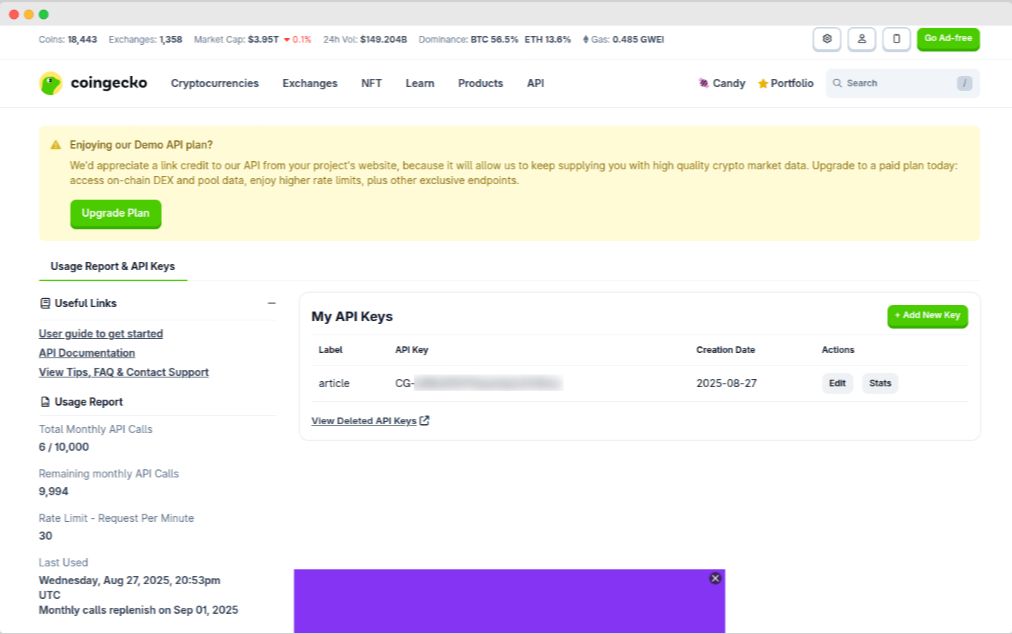The width and height of the screenshot is (1012, 634).
Task: Click ETH 13.6% dominance value
Action: (547, 39)
